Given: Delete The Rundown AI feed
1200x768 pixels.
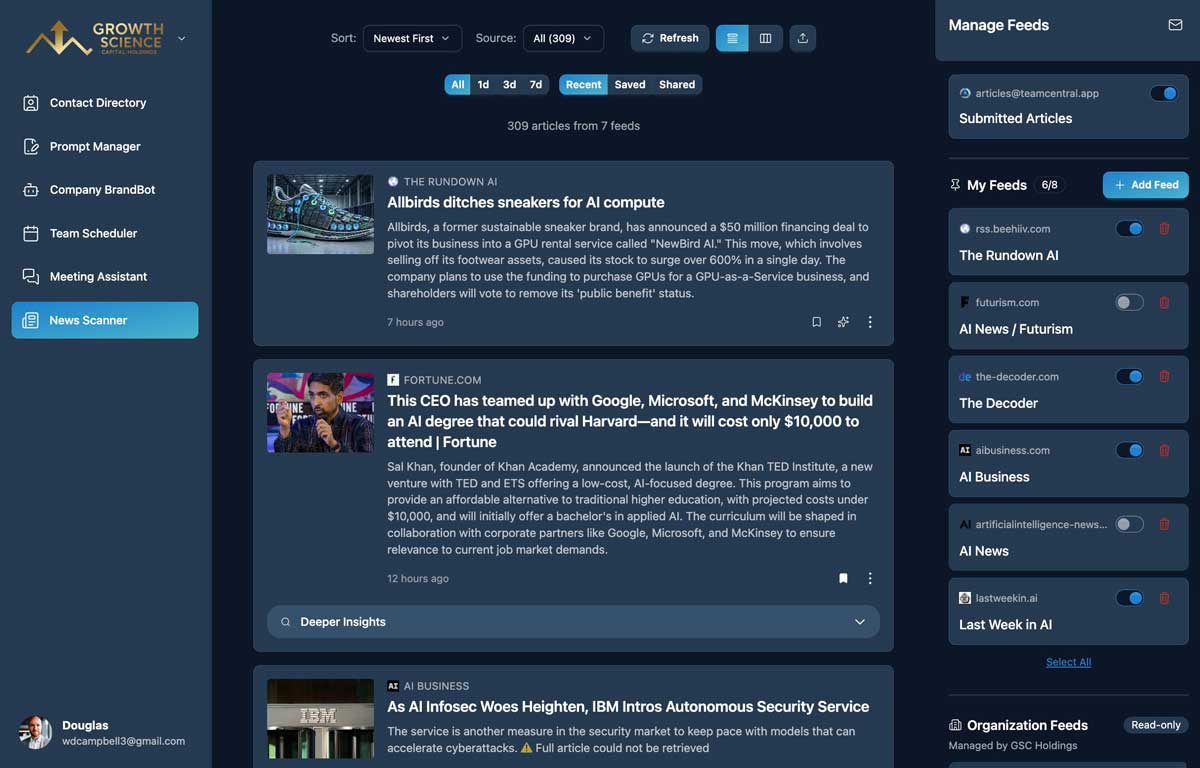Looking at the screenshot, I should (1164, 229).
